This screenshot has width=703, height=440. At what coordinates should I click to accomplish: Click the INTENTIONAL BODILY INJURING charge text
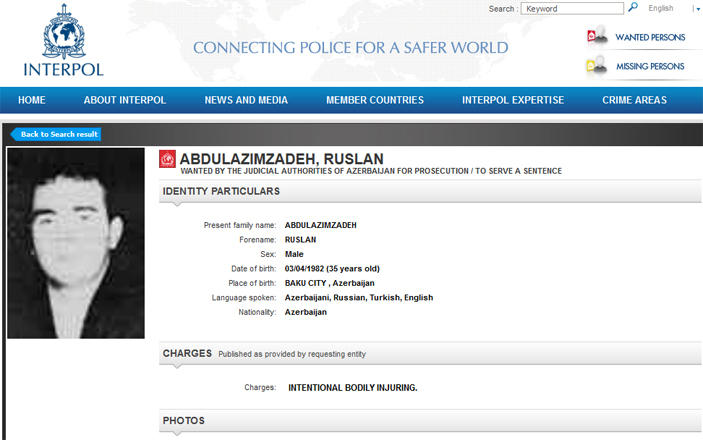point(353,388)
